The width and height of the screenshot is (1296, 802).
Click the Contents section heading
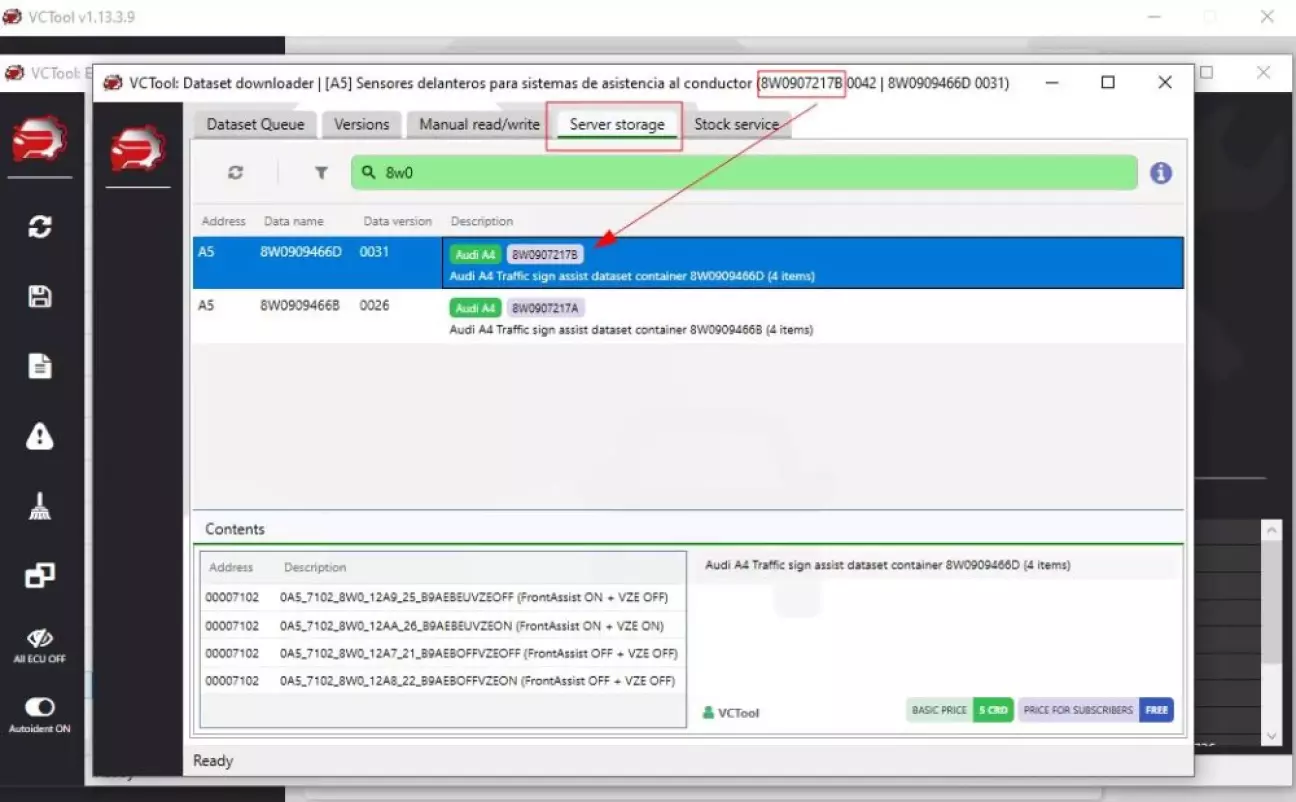tap(235, 529)
